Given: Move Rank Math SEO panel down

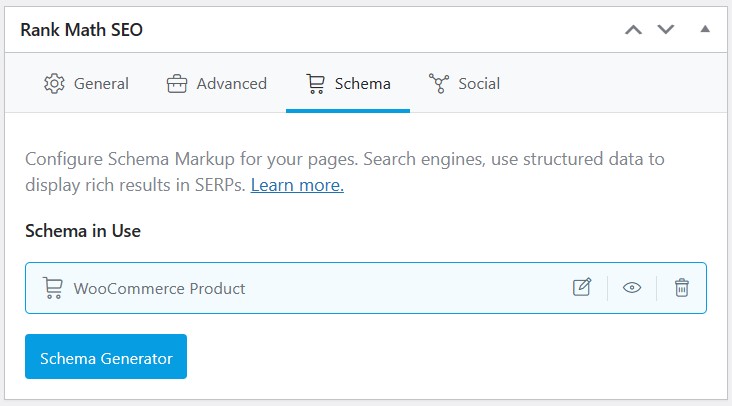Looking at the screenshot, I should [x=666, y=29].
